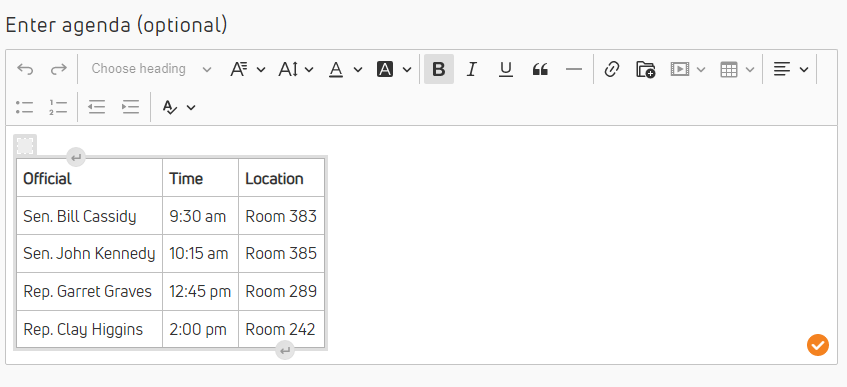
Task: Click the 12:45 pm cell
Action: click(200, 291)
